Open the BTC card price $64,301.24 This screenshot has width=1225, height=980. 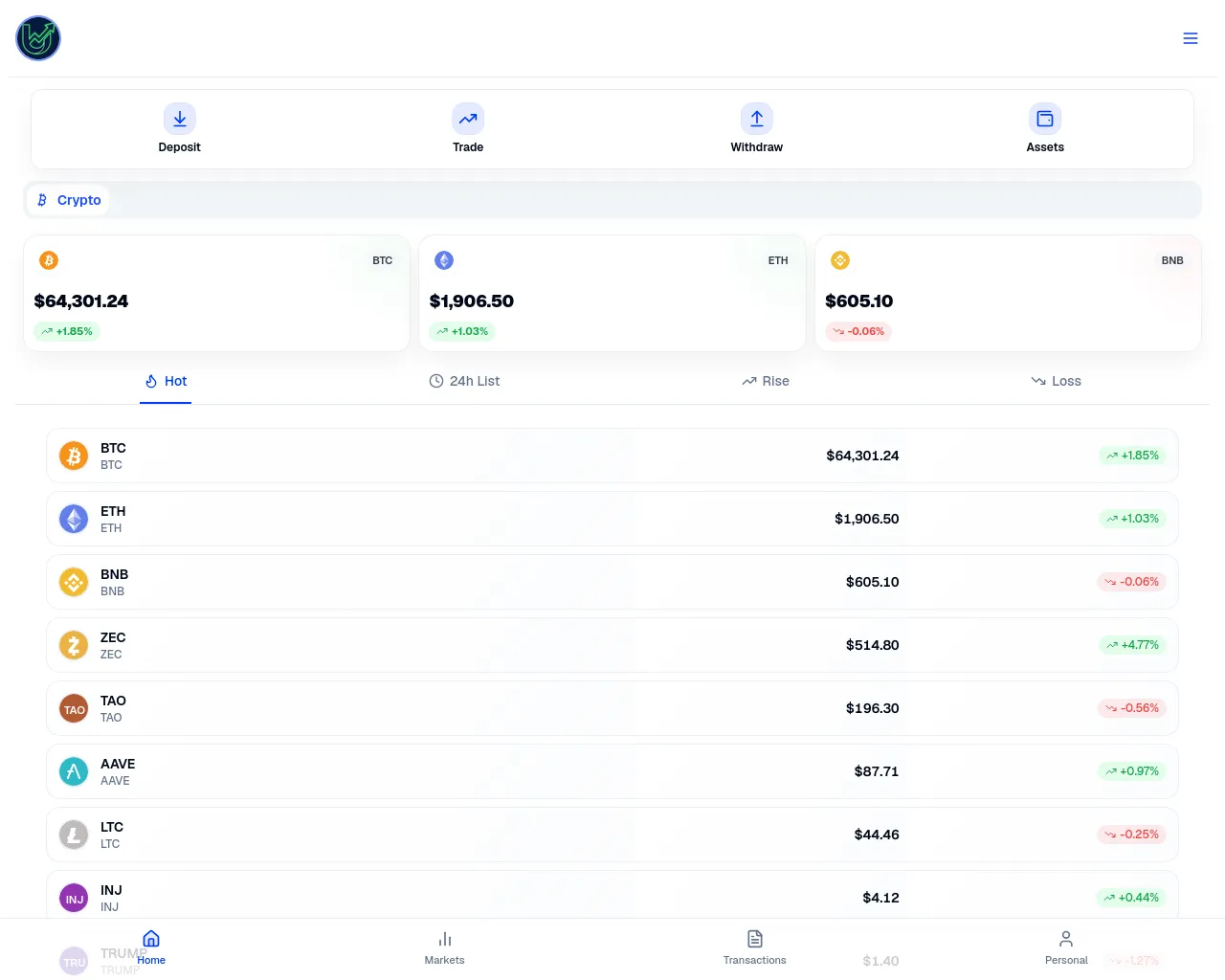pos(81,301)
